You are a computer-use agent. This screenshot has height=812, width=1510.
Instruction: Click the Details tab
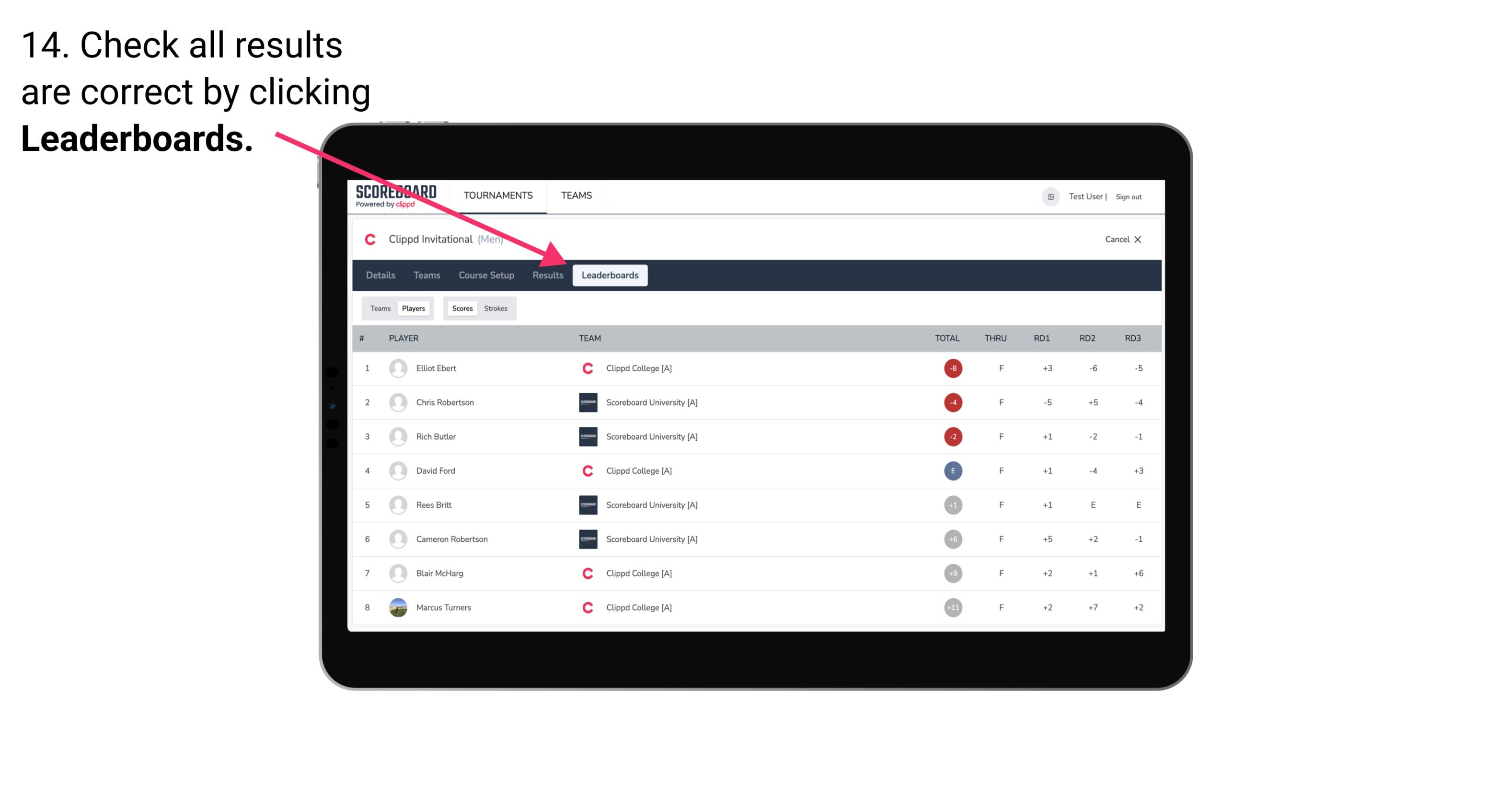[379, 275]
